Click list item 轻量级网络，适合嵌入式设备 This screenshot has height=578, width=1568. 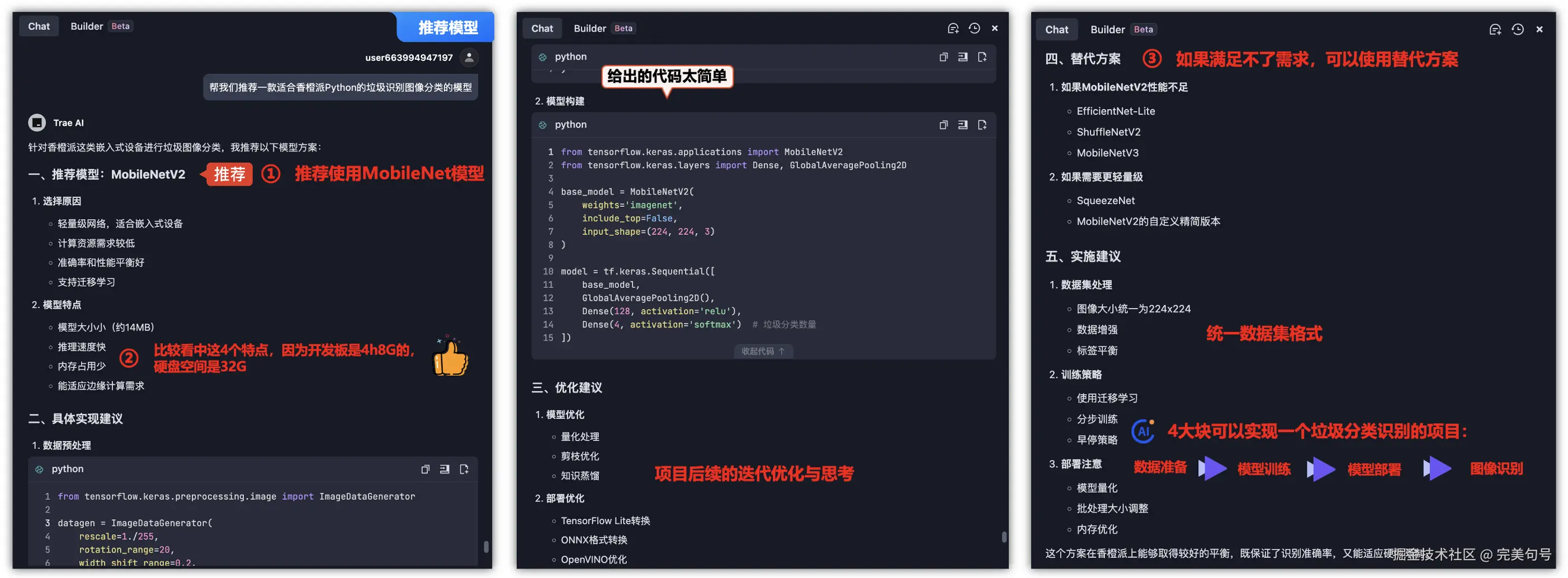120,223
